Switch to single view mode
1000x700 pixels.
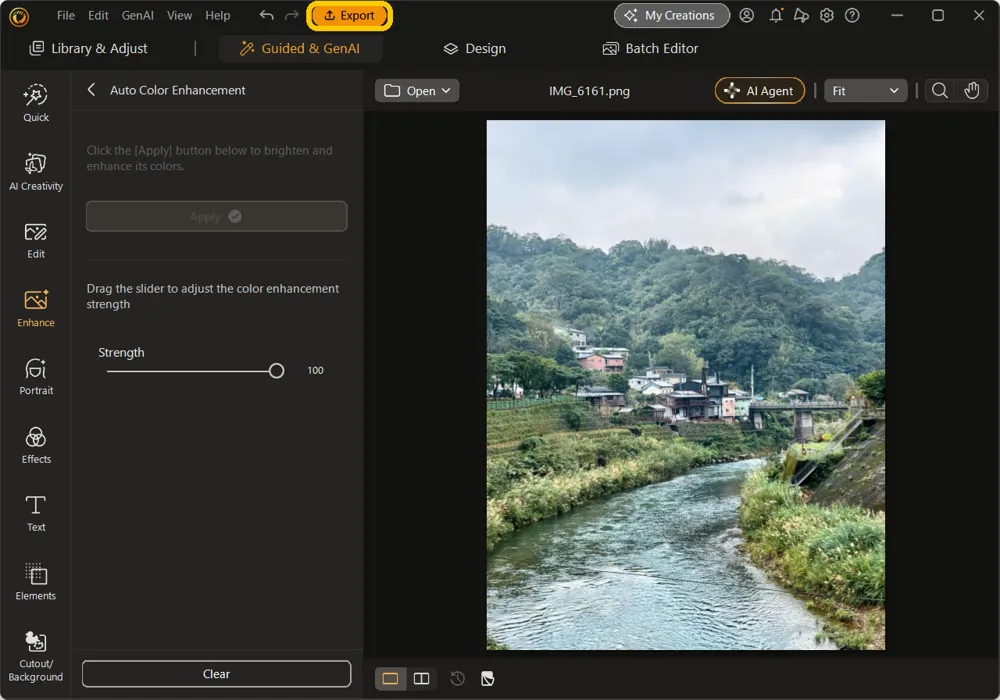[390, 678]
